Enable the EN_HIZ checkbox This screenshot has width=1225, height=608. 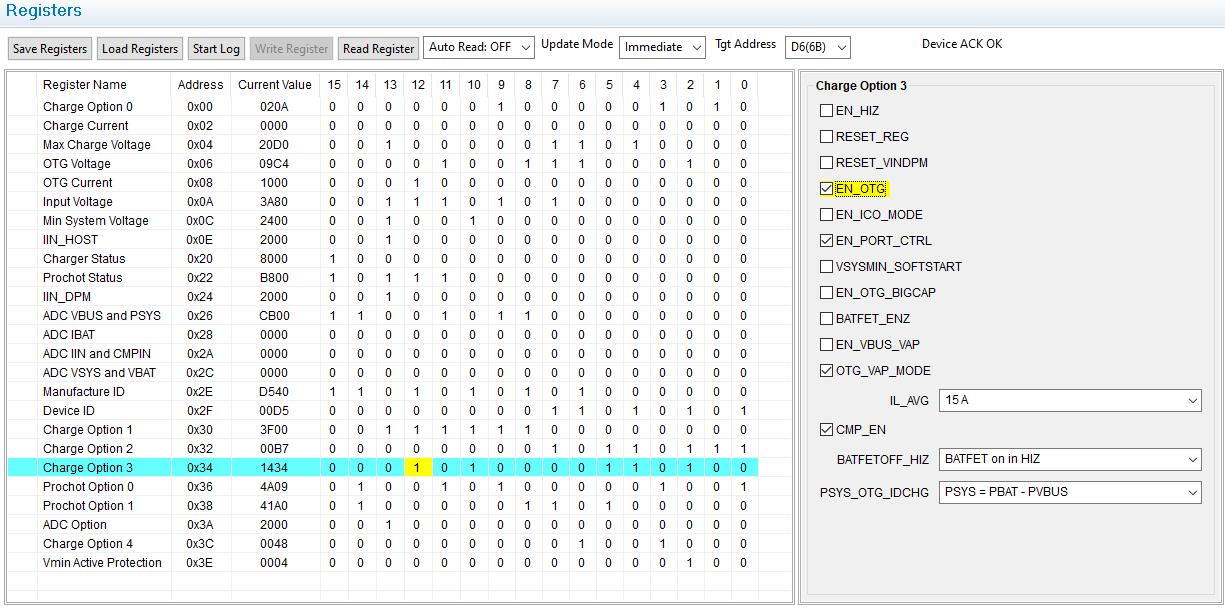click(827, 111)
